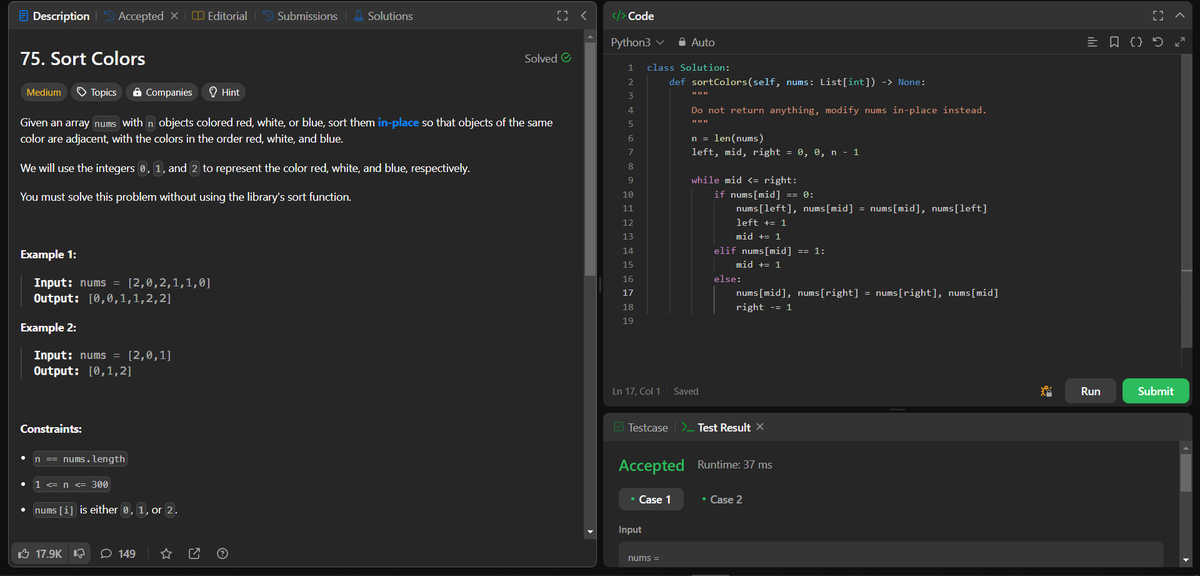Click the share external link icon

coord(194,553)
